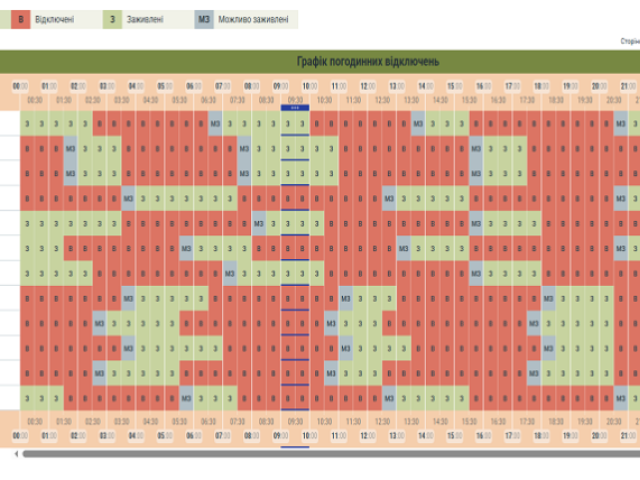The image size is (640, 480).
Task: Click 18:00 in the bottom time row
Action: click(x=542, y=436)
